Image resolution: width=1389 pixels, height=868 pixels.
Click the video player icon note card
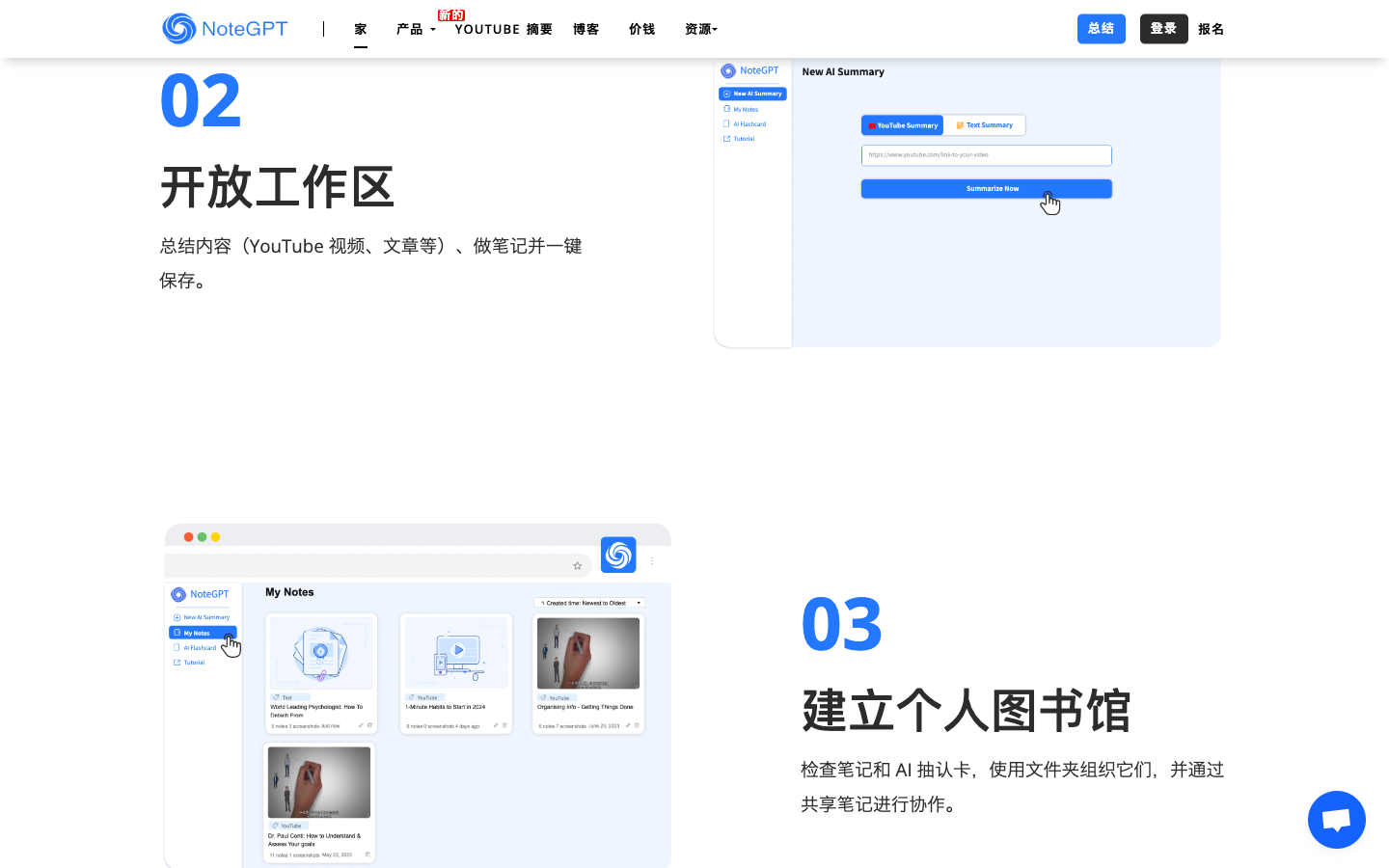click(455, 653)
